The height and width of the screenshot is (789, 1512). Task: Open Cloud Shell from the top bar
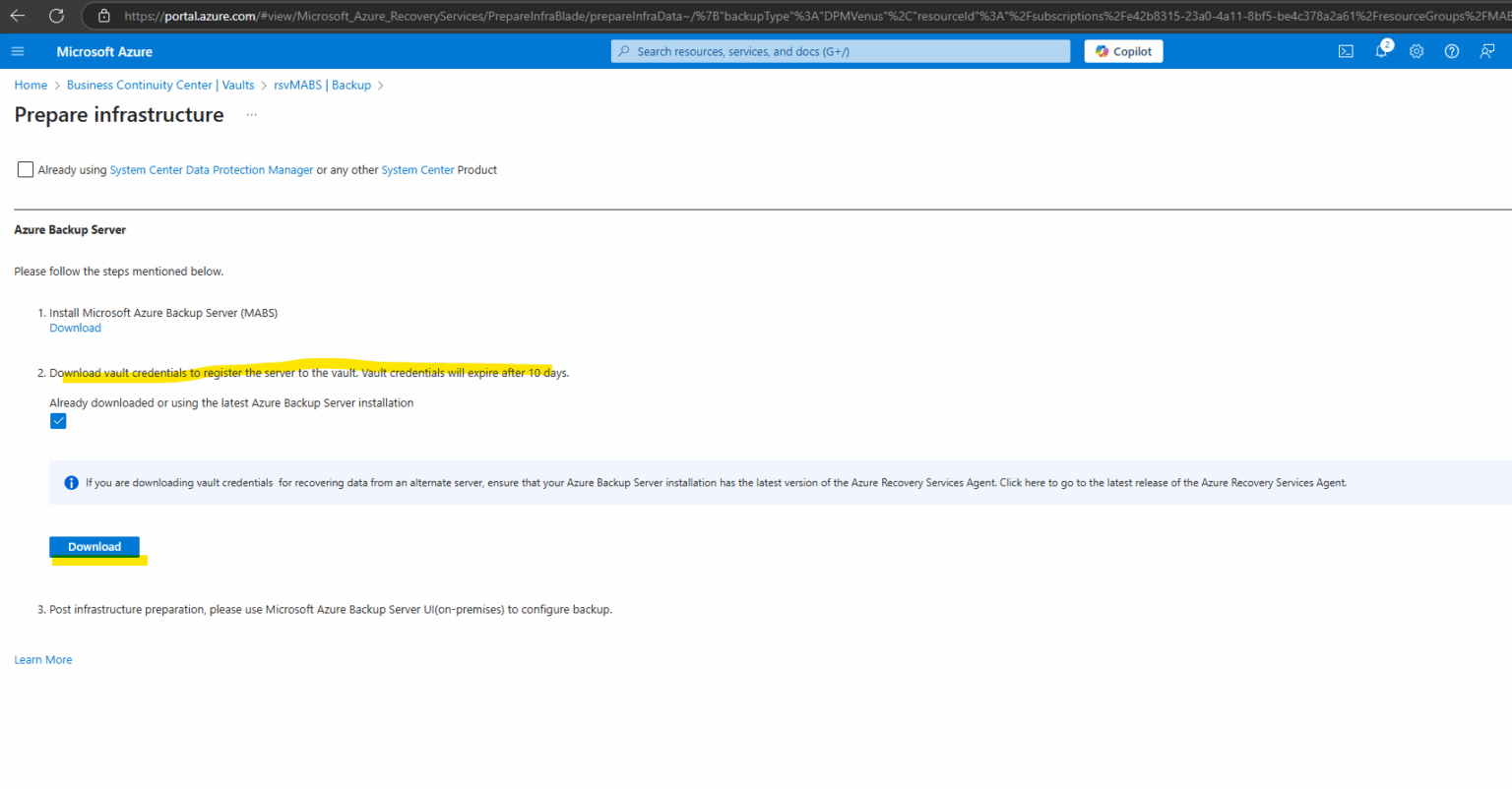[1346, 51]
